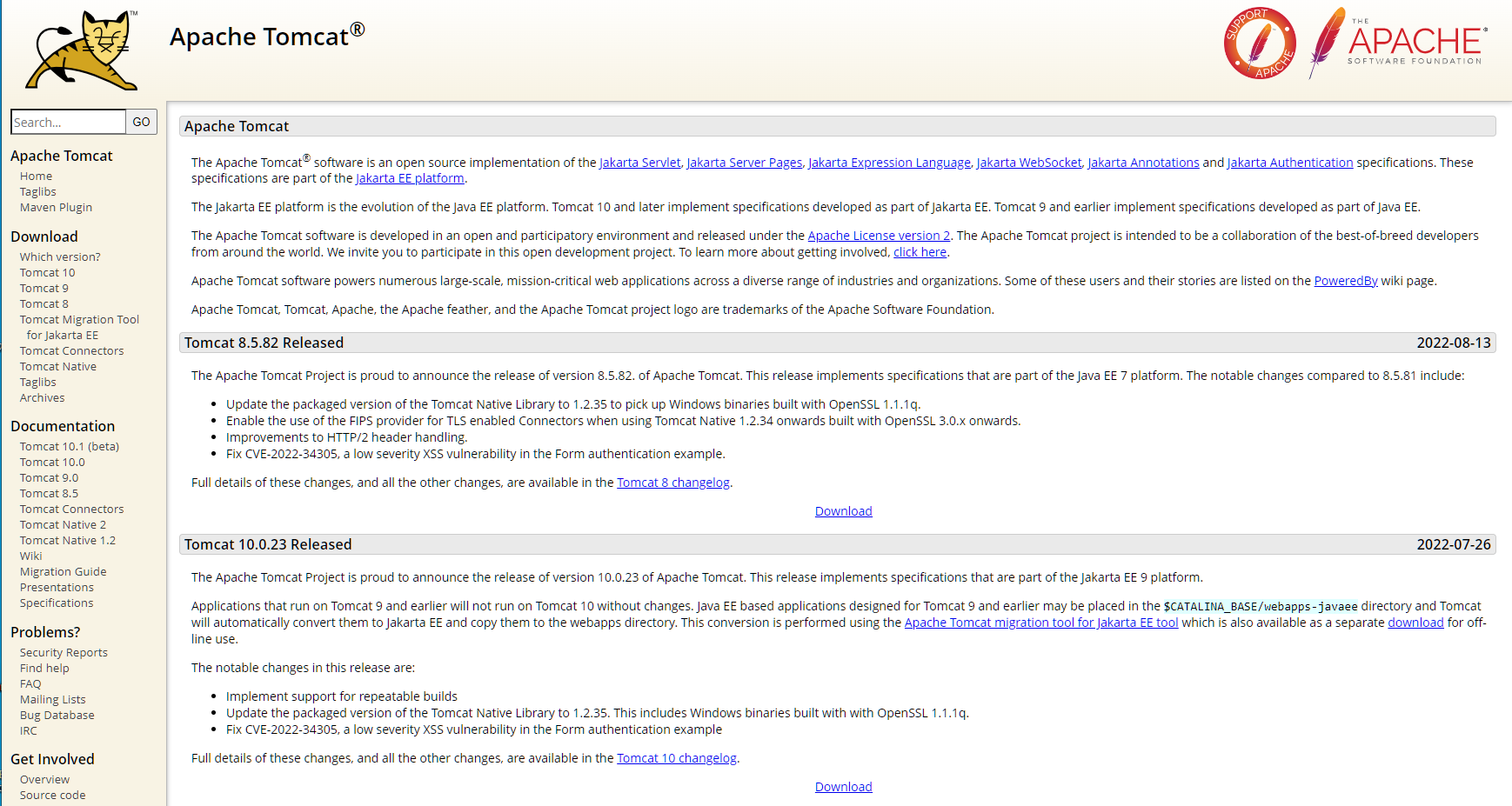The width and height of the screenshot is (1512, 806).
Task: Click the 2022-07-26 release date
Action: pyautogui.click(x=1454, y=544)
